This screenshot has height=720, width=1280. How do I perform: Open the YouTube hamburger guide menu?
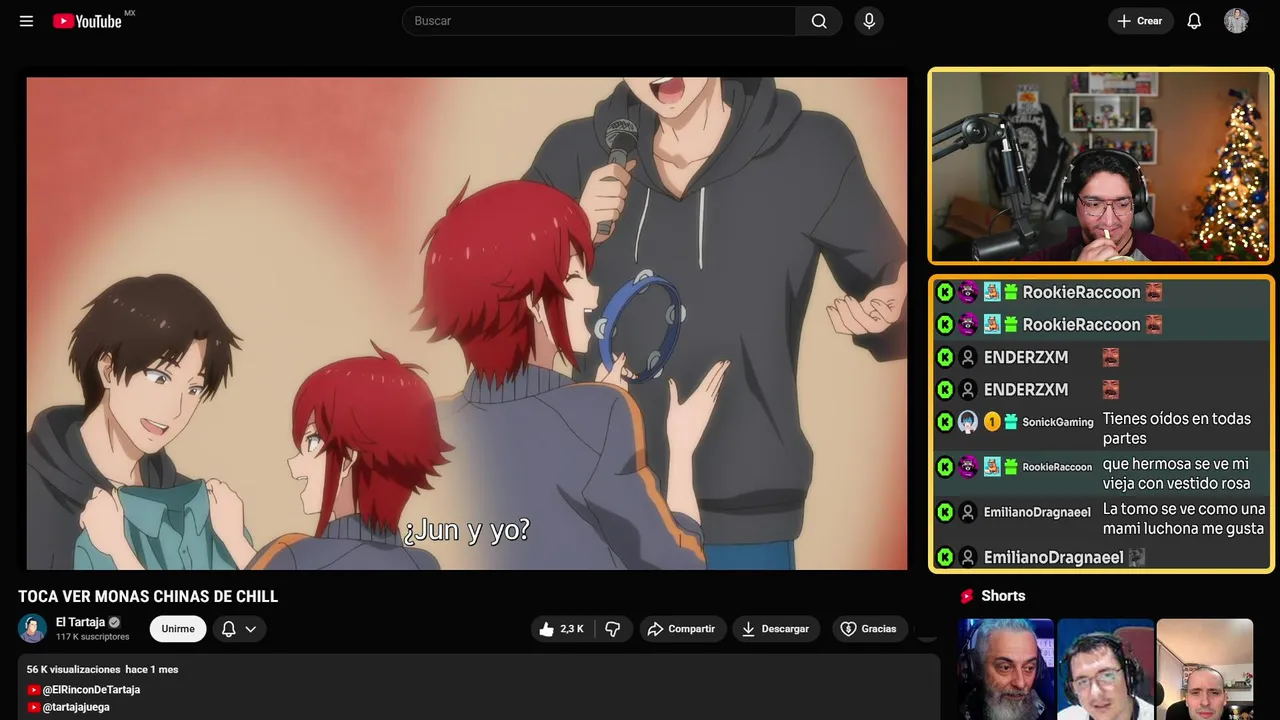[26, 21]
